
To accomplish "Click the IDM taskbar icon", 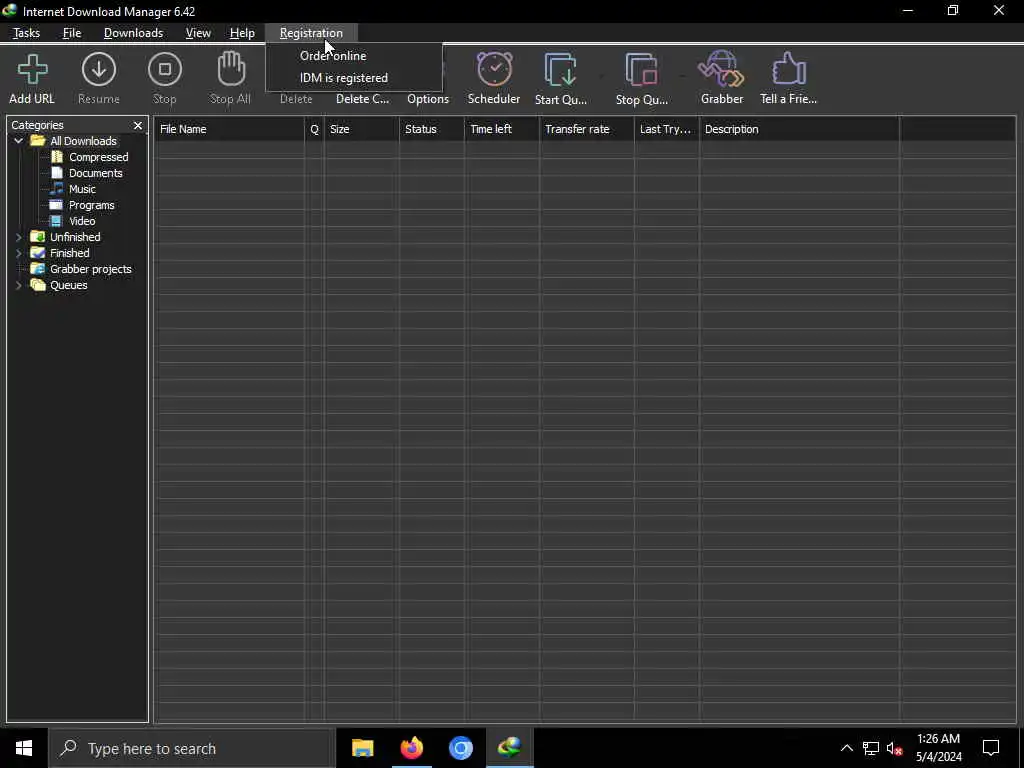I will [509, 748].
